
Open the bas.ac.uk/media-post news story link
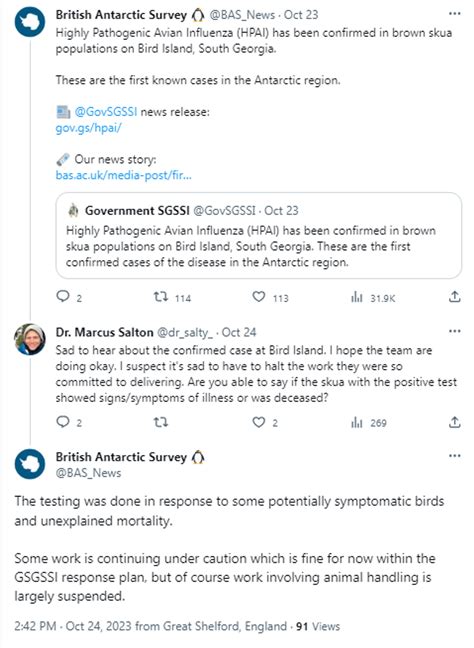pos(124,175)
